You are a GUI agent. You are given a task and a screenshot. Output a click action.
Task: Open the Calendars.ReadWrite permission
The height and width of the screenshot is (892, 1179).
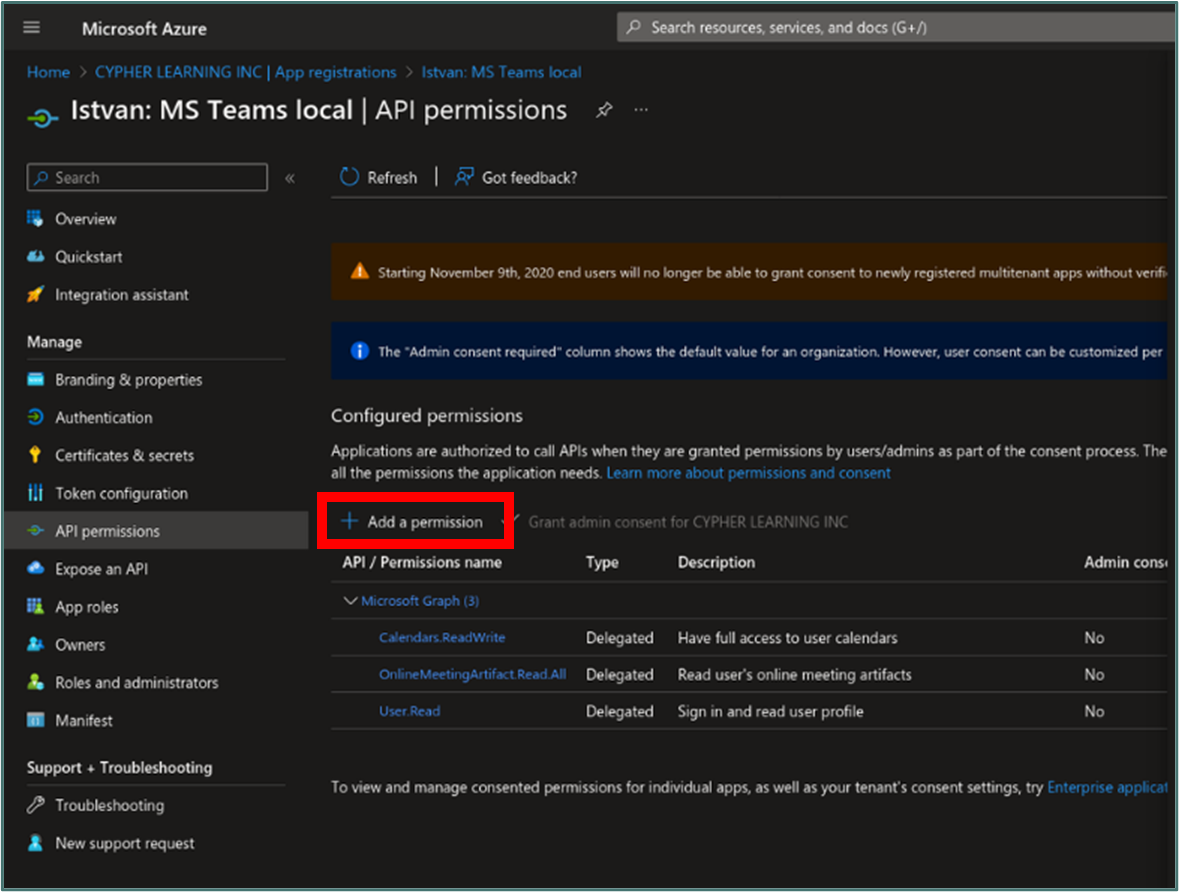[x=442, y=637]
